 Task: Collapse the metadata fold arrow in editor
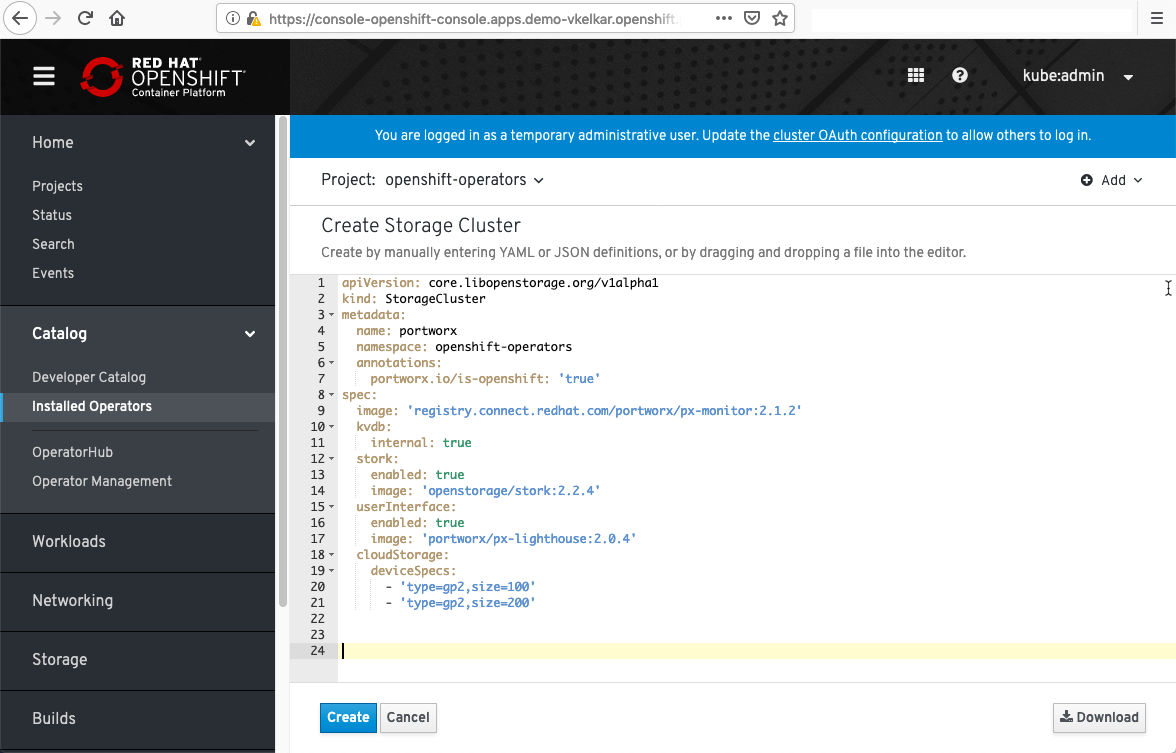[x=331, y=315]
